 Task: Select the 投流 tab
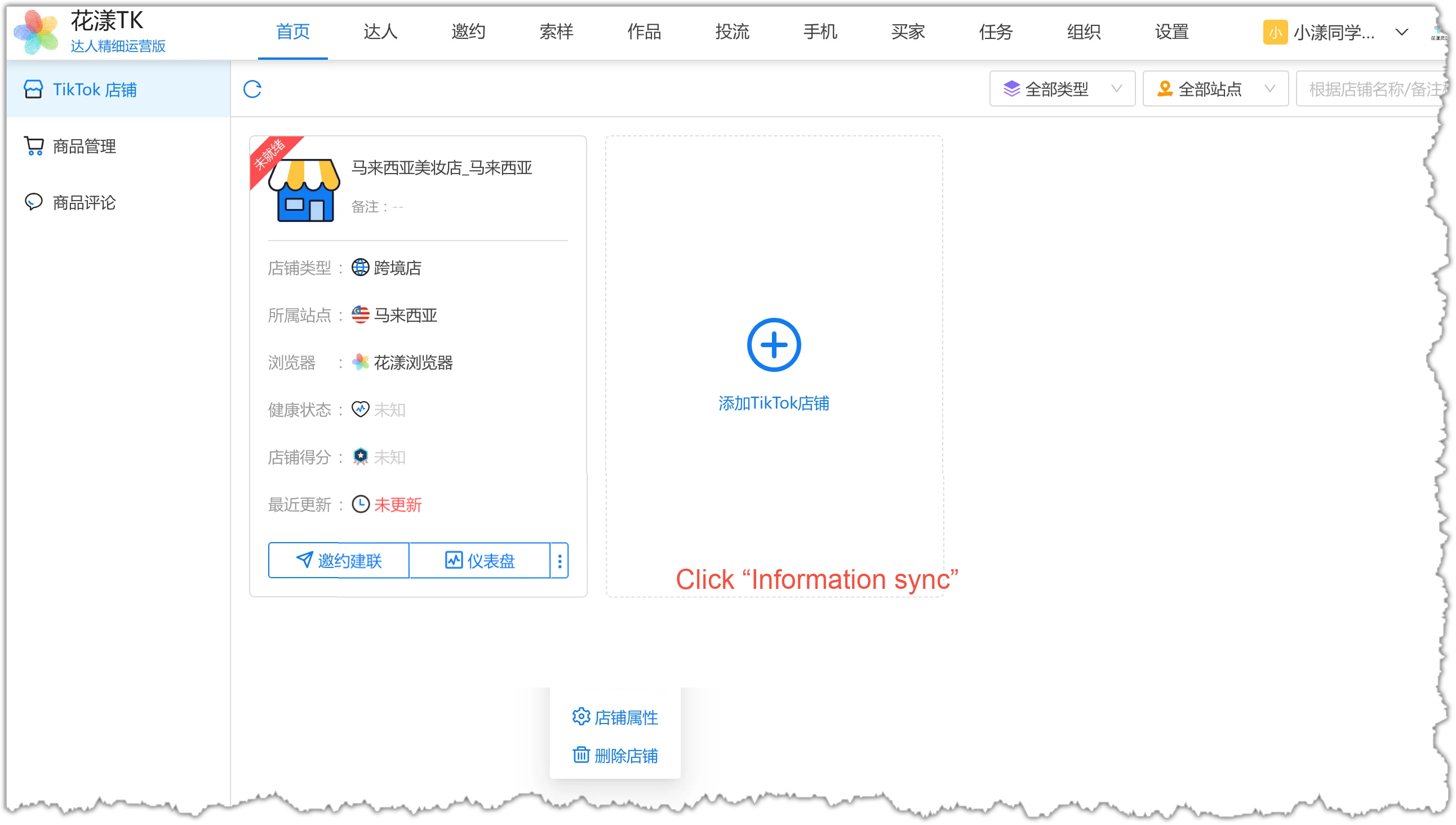pyautogui.click(x=732, y=32)
